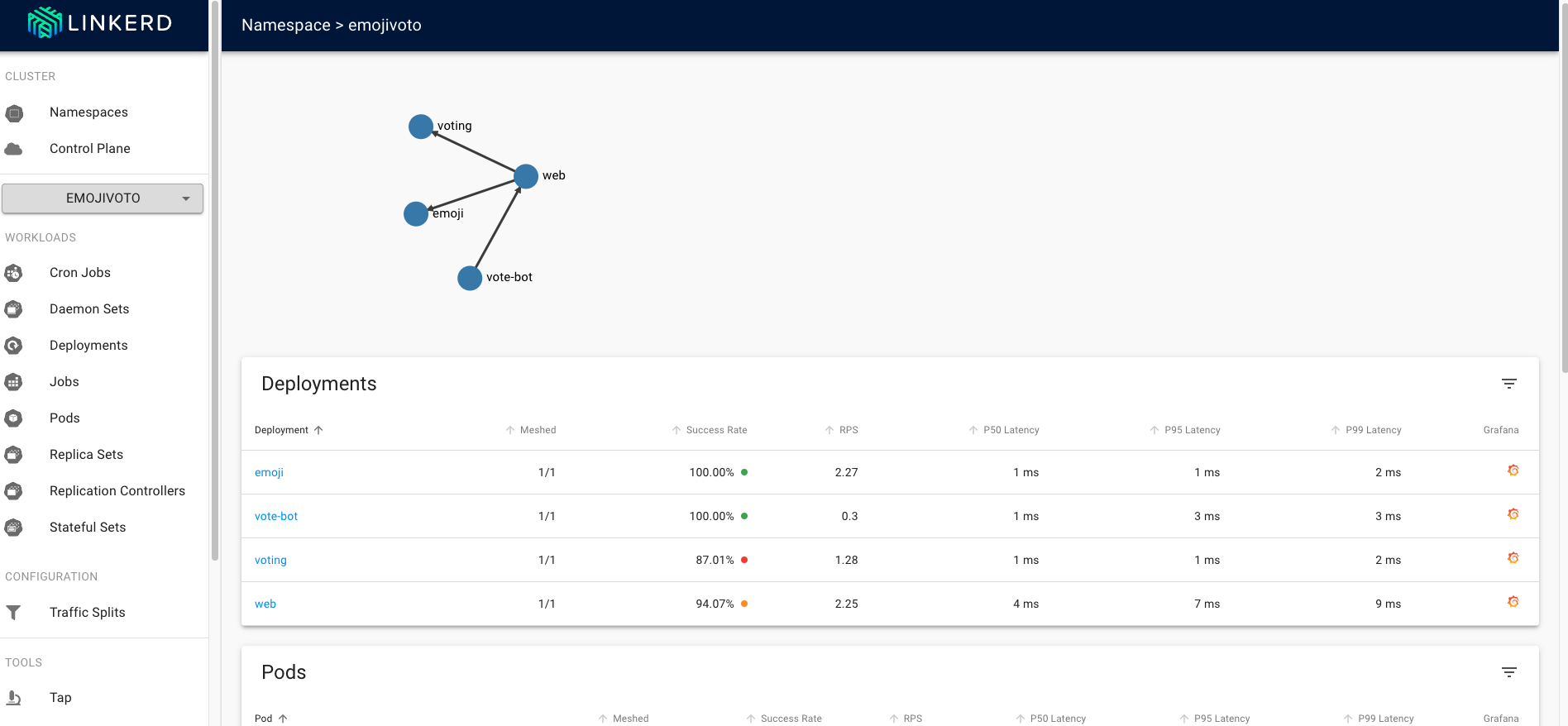The image size is (1568, 726).
Task: Go to Namespaces in sidebar
Action: (88, 112)
